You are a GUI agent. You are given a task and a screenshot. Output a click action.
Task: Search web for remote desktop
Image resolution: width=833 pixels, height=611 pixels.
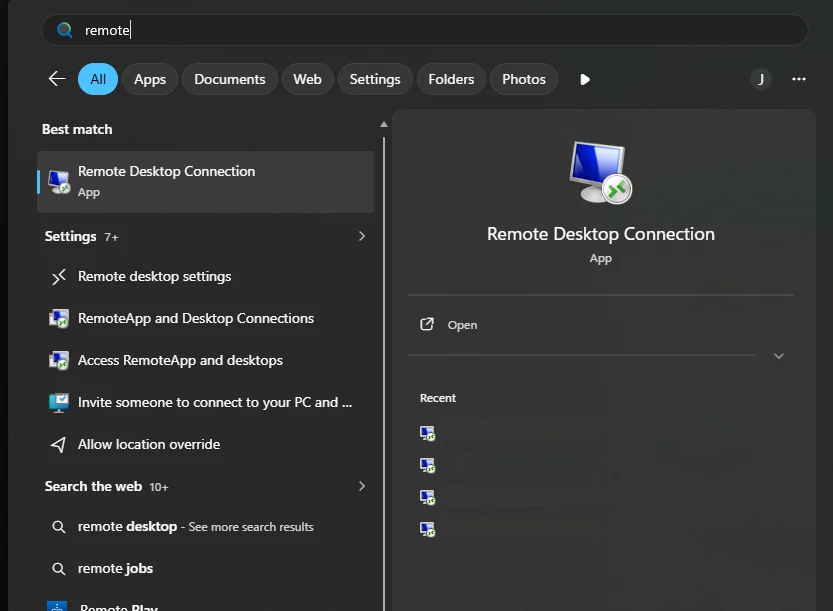206,527
